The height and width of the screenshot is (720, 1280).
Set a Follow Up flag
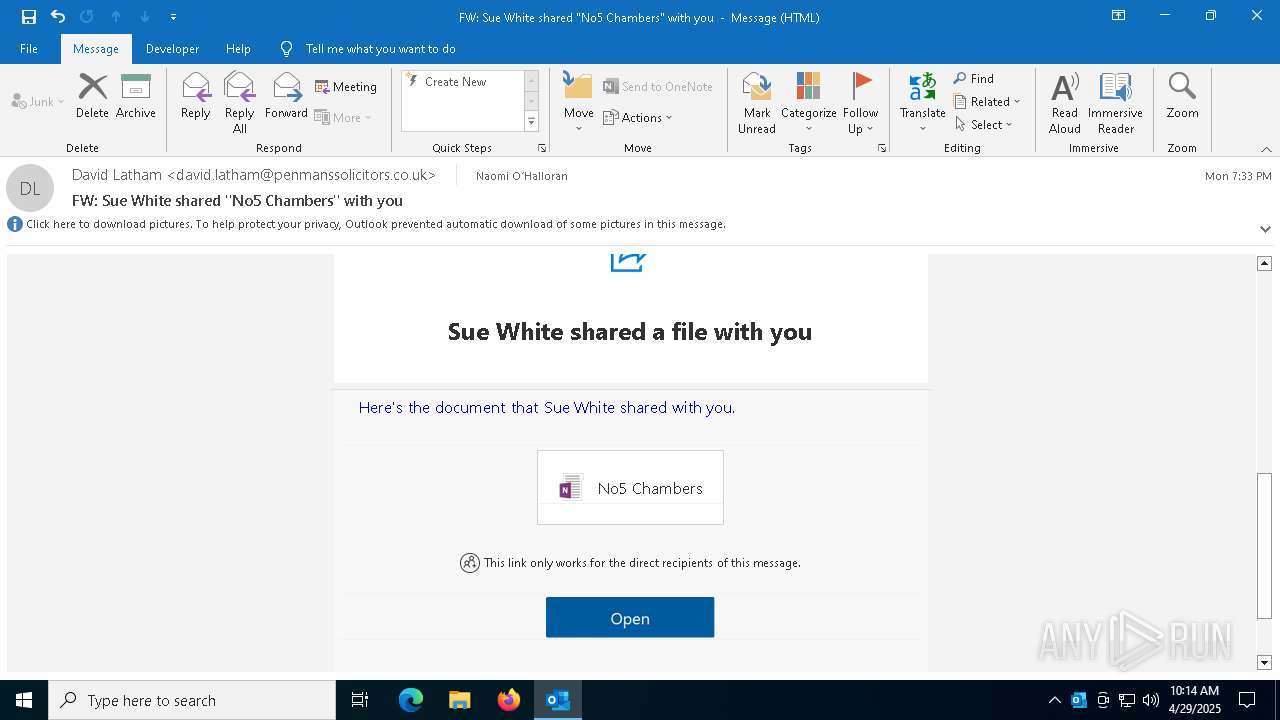(860, 103)
